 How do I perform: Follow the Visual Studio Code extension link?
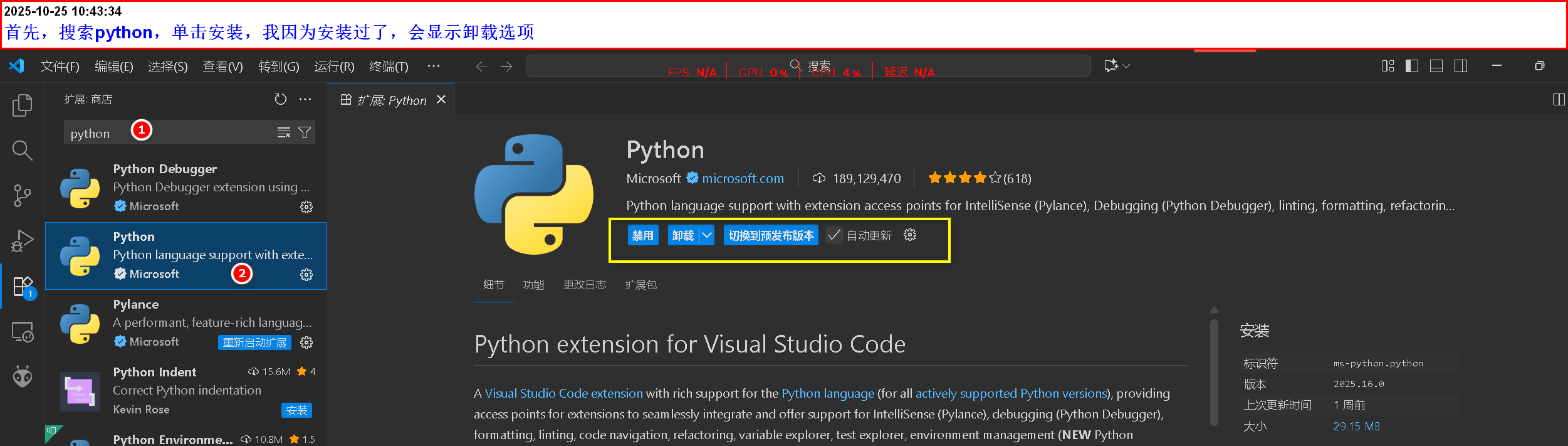[563, 393]
